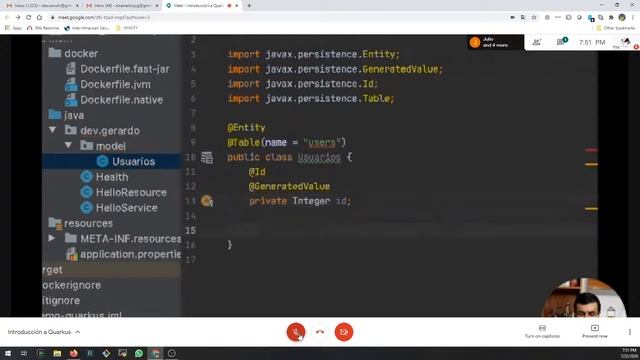
Task: Close the Meet browser tab
Action: click(236, 6)
